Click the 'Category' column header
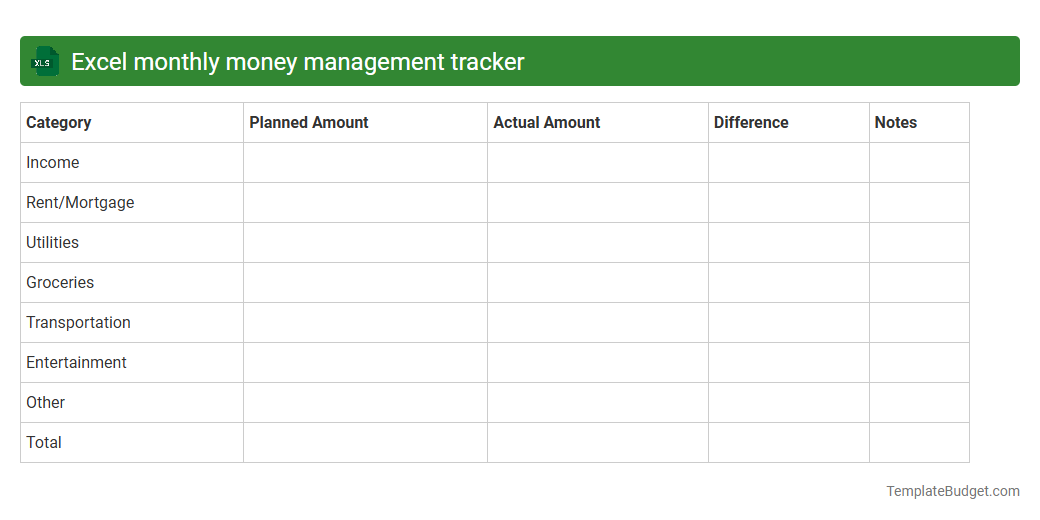Image resolution: width=1040 pixels, height=520 pixels. point(132,123)
